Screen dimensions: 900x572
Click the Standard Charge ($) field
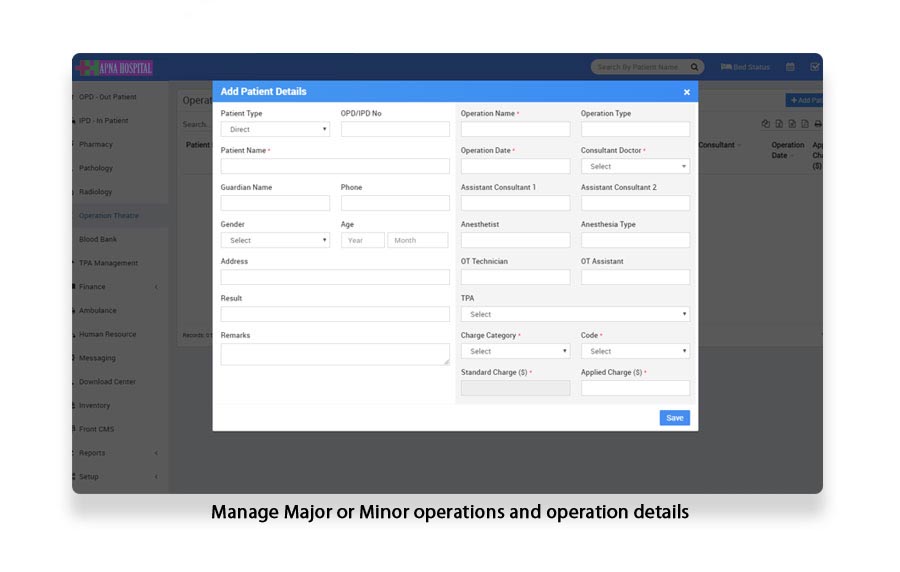click(x=515, y=388)
